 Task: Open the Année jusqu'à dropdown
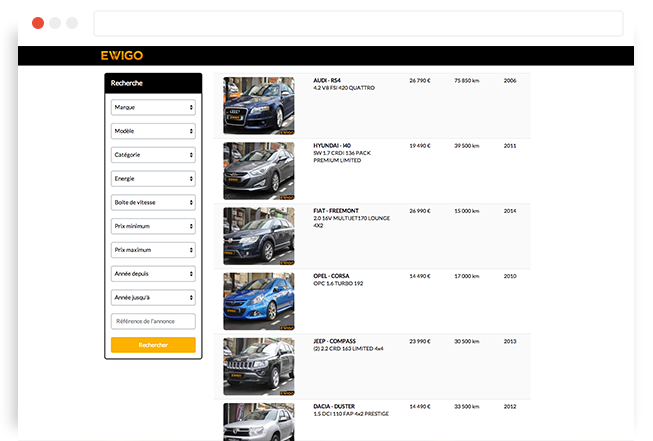[x=153, y=297]
